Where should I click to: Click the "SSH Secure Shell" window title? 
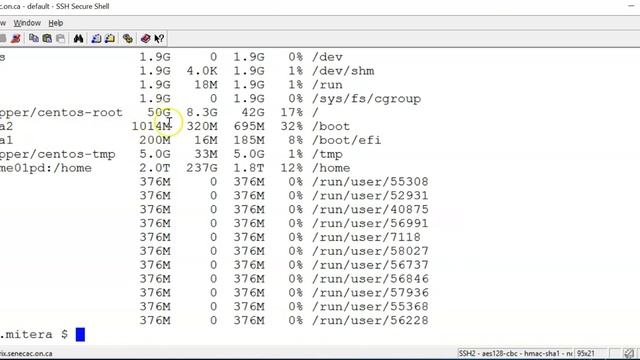[82, 7]
